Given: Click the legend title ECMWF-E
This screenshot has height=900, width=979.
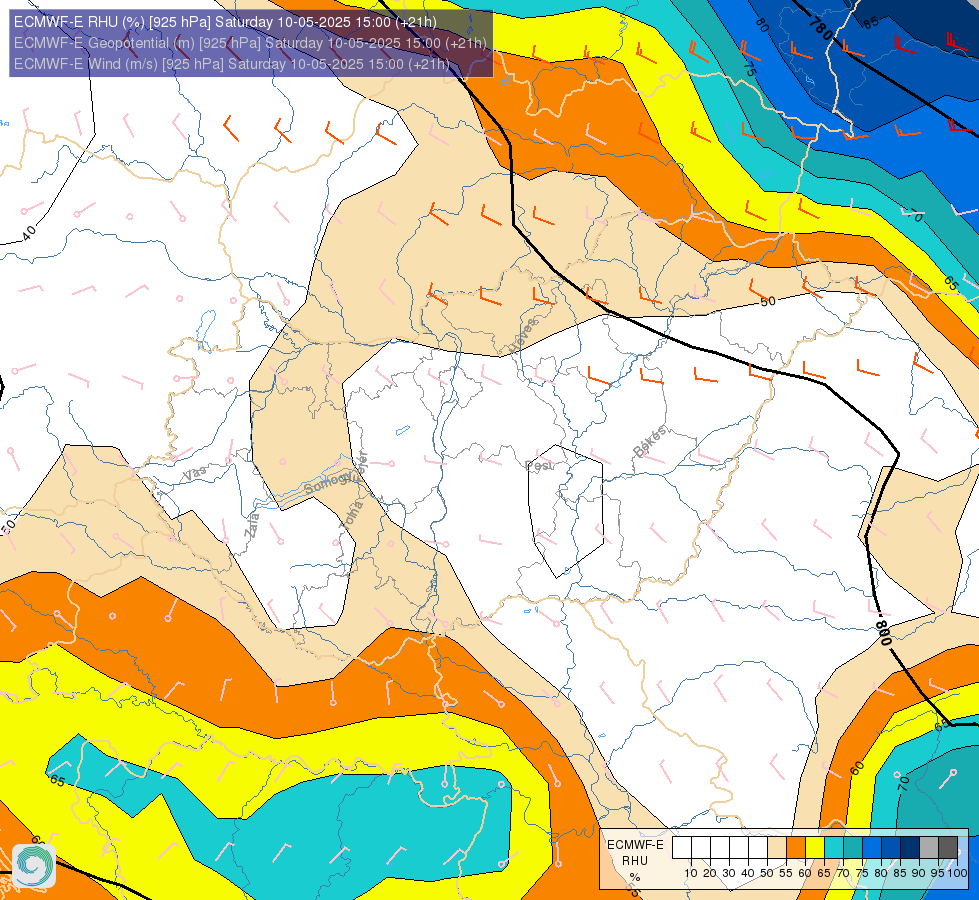Looking at the screenshot, I should [636, 845].
